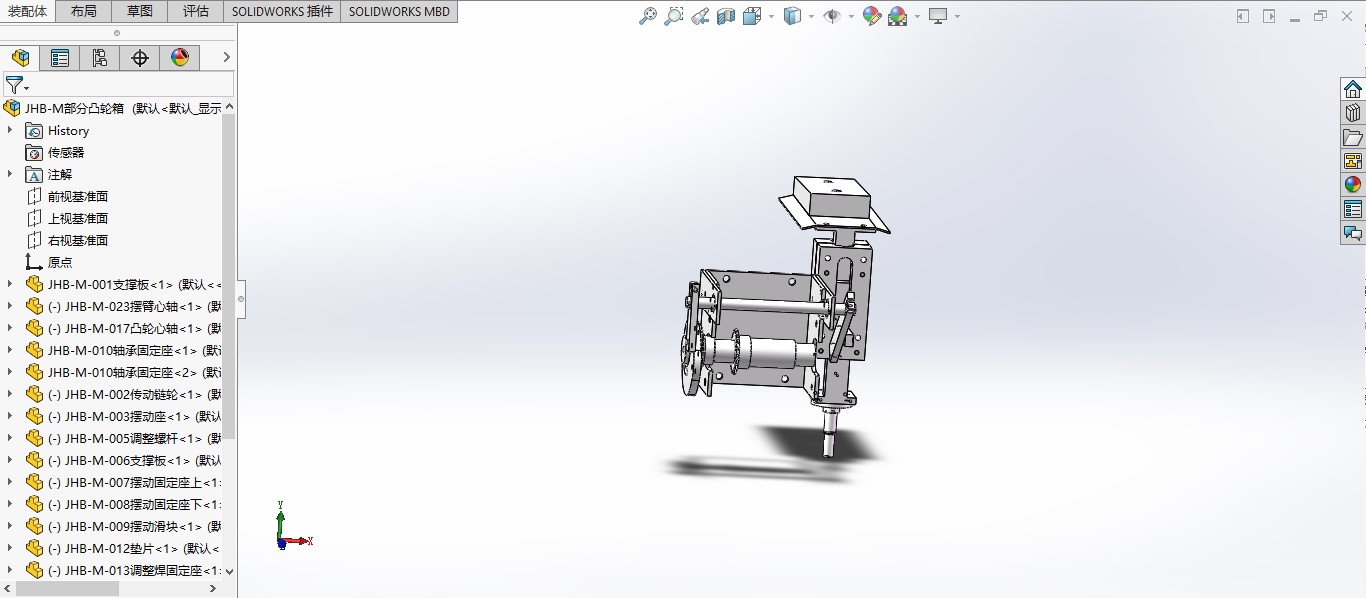Expand JHB-M-001支撑板<1> component
The height and width of the screenshot is (598, 1366).
10,284
